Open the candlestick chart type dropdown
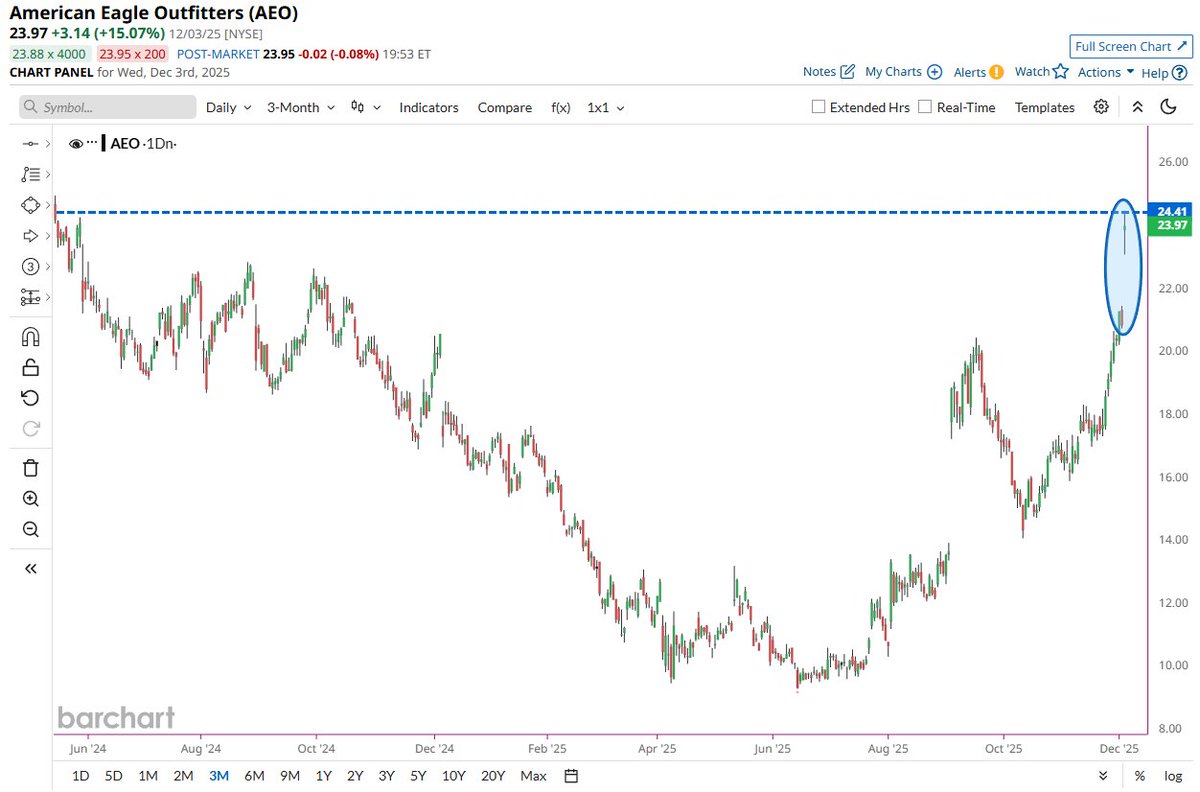This screenshot has height=792, width=1200. coord(366,107)
